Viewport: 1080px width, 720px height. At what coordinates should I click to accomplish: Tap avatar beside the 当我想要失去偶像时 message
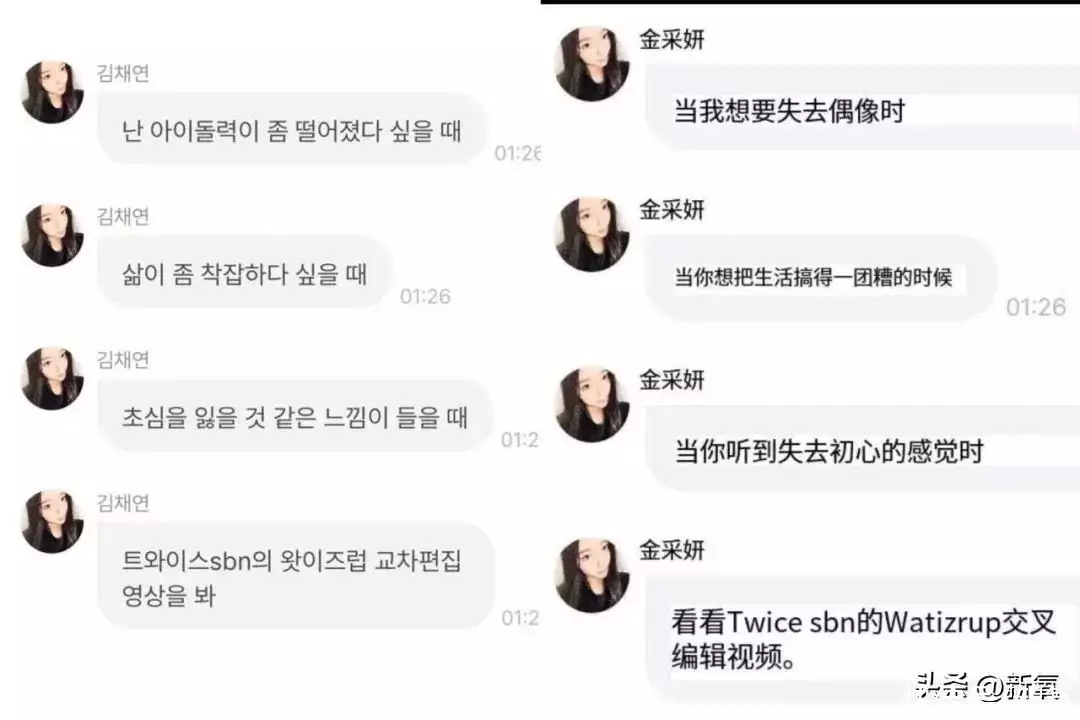pos(592,63)
